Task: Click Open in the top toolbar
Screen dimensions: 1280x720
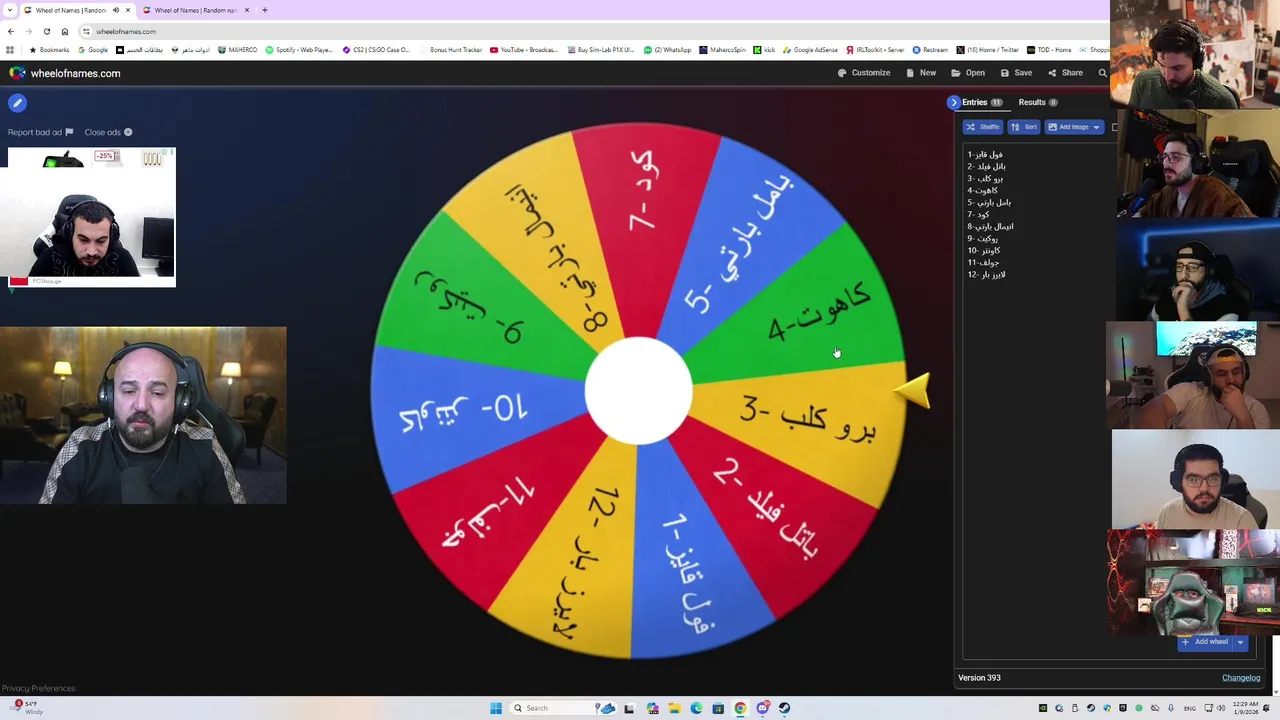Action: tap(968, 73)
